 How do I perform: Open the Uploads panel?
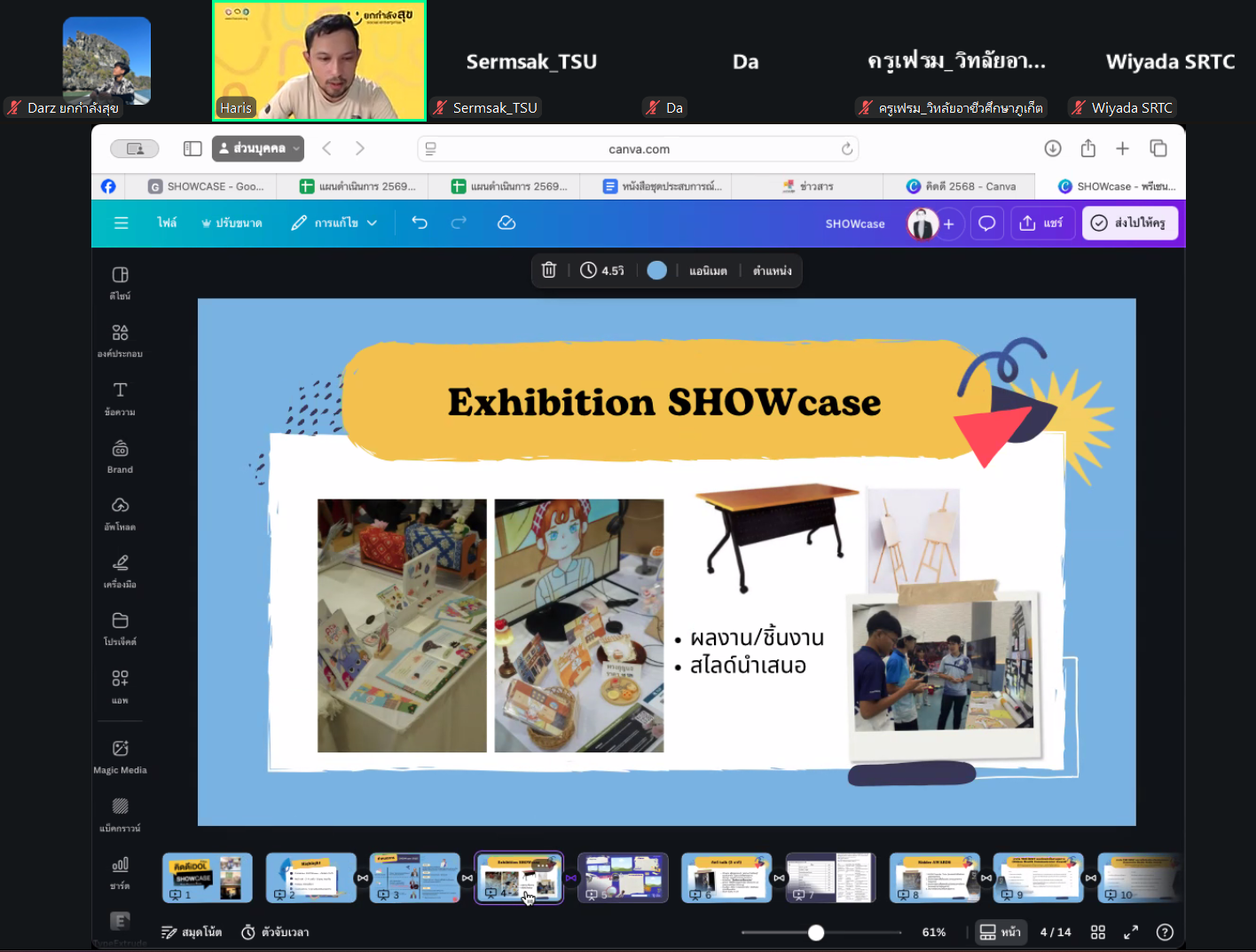click(120, 513)
